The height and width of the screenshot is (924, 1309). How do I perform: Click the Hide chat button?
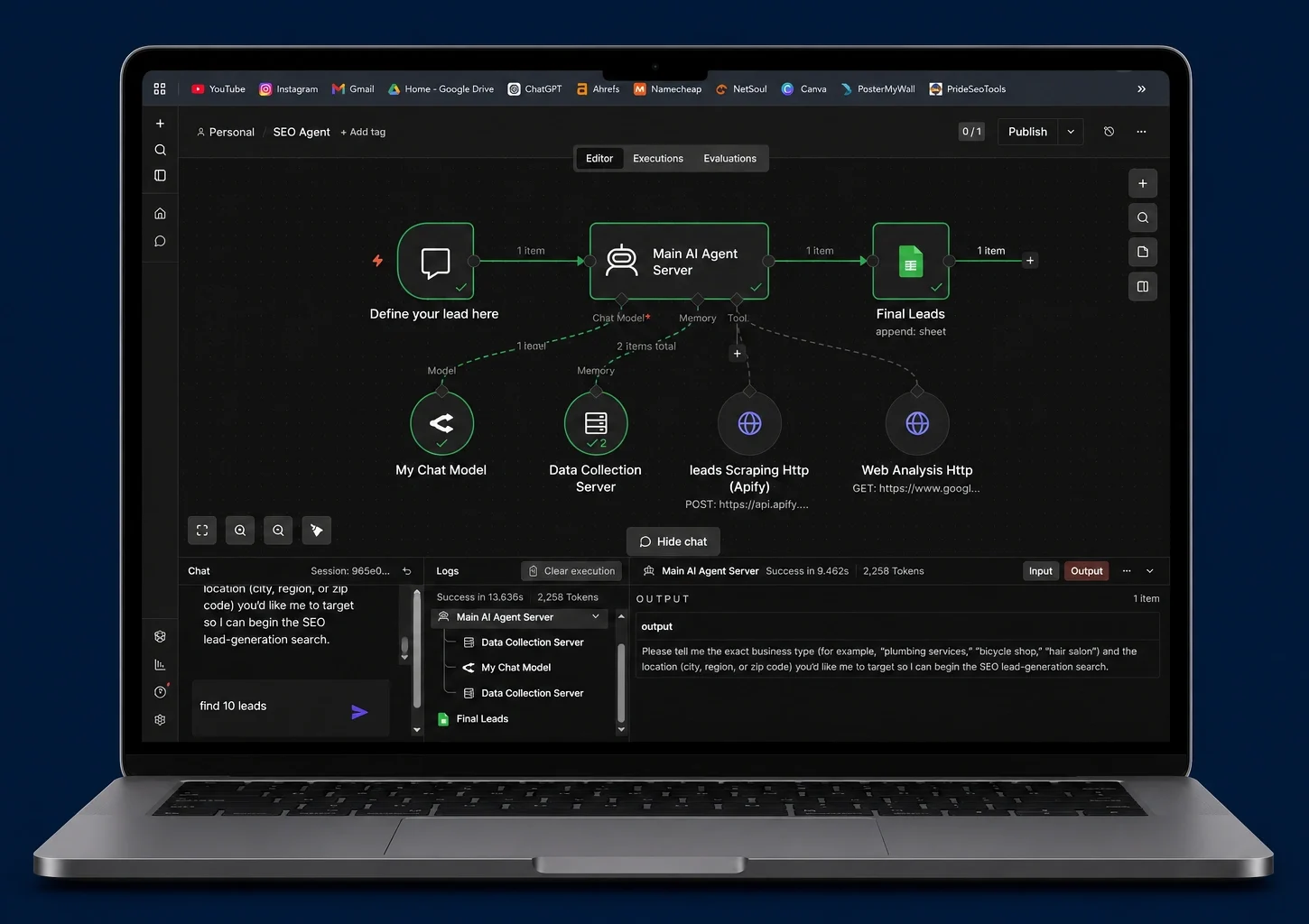tap(673, 541)
